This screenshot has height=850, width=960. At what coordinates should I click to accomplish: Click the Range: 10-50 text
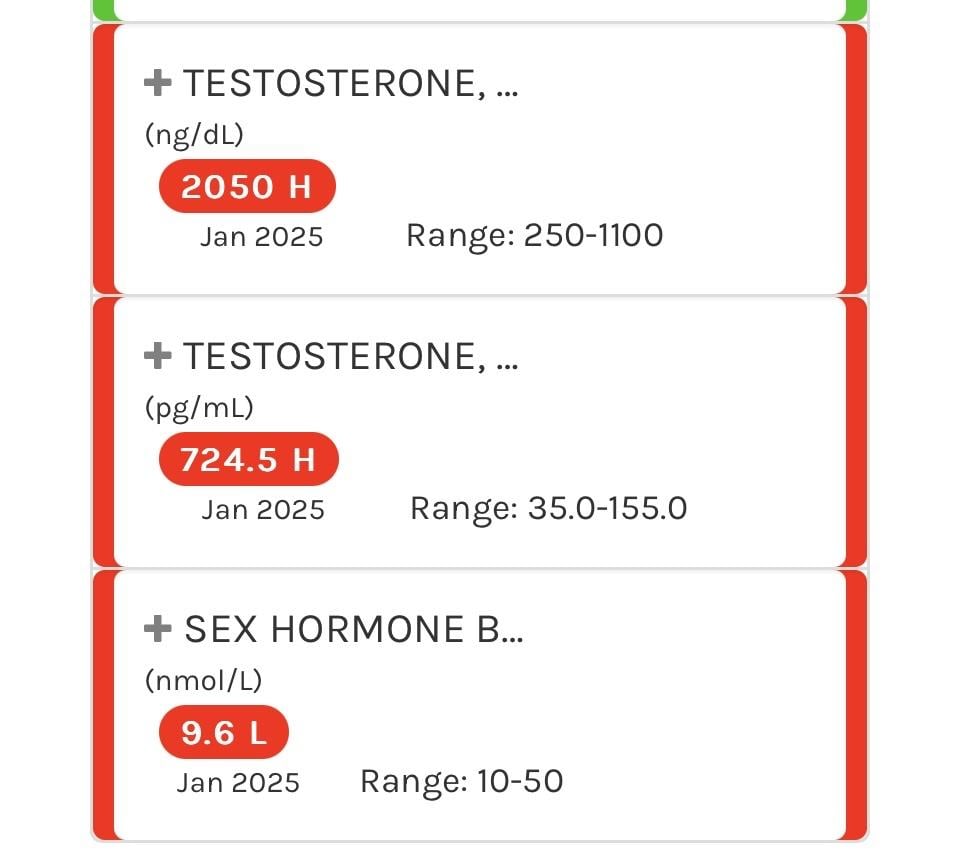pyautogui.click(x=461, y=781)
